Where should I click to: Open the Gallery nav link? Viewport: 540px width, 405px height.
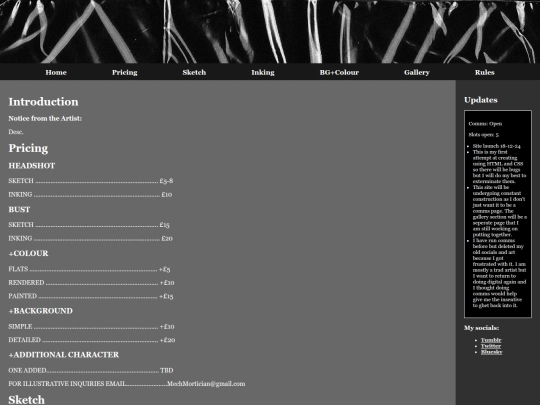(417, 72)
